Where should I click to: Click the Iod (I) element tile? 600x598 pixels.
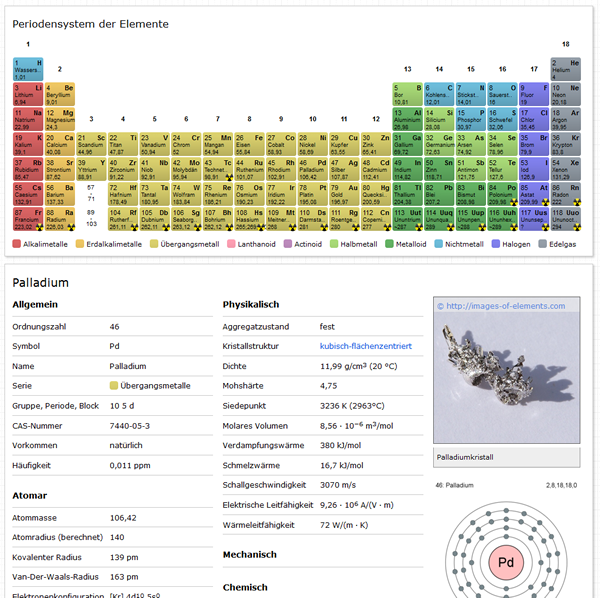point(534,169)
